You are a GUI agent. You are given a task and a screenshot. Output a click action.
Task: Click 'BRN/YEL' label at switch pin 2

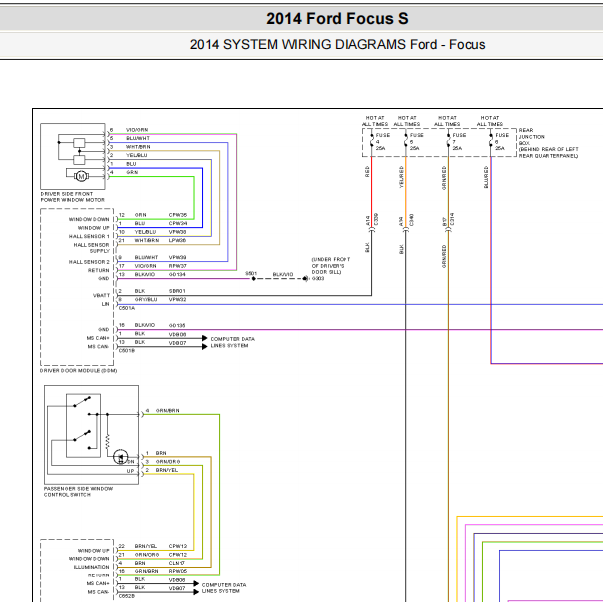tap(167, 470)
